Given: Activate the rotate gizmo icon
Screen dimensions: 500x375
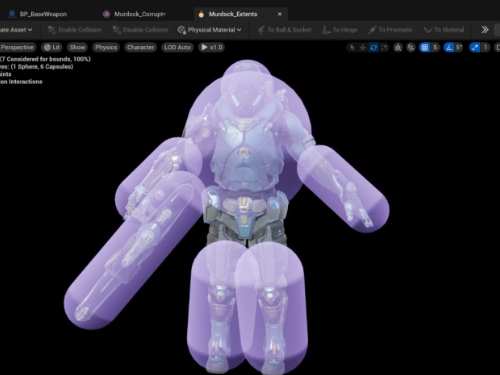Looking at the screenshot, I should click(374, 48).
